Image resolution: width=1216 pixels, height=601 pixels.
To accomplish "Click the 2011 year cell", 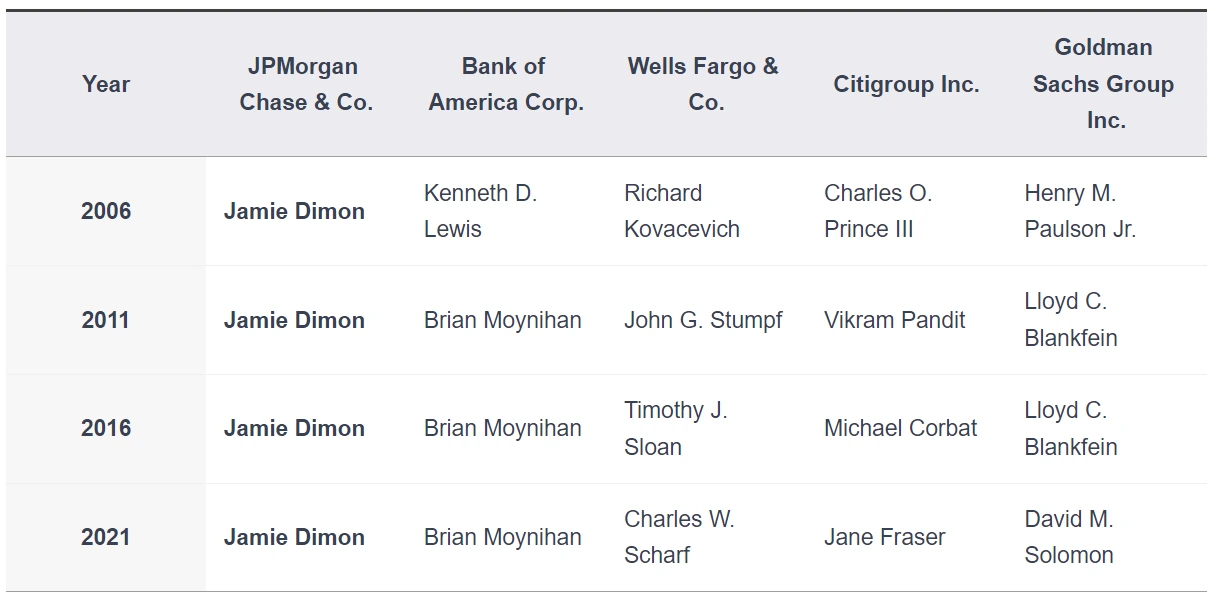I will pyautogui.click(x=106, y=320).
